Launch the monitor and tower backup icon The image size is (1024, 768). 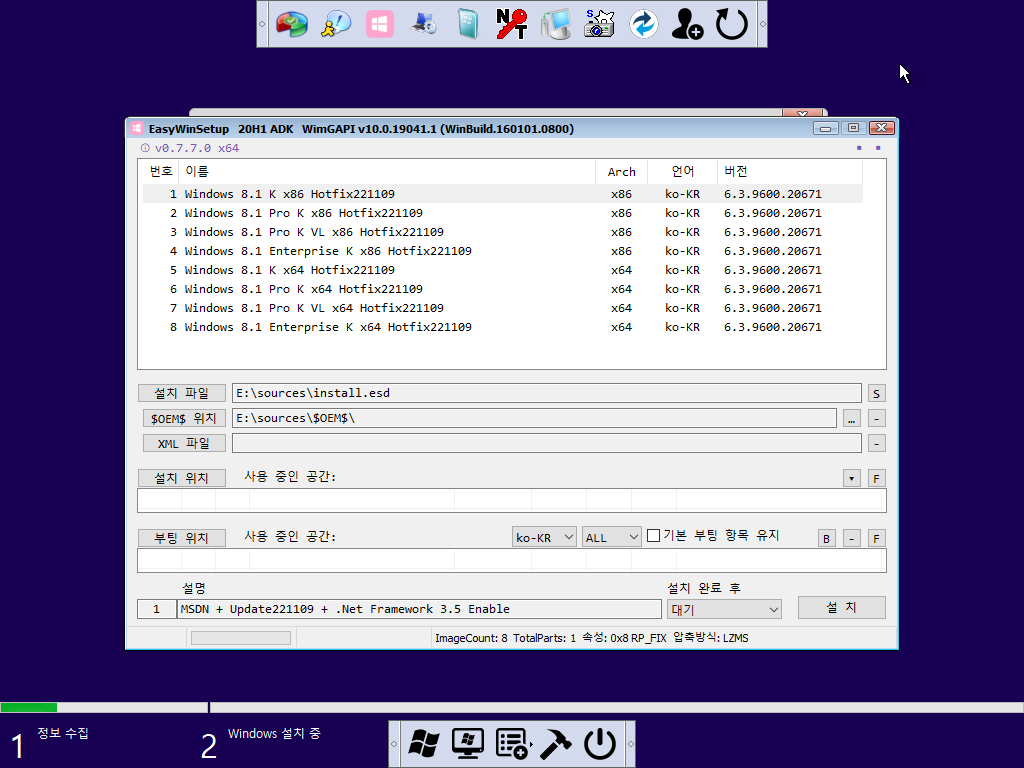pyautogui.click(x=556, y=24)
